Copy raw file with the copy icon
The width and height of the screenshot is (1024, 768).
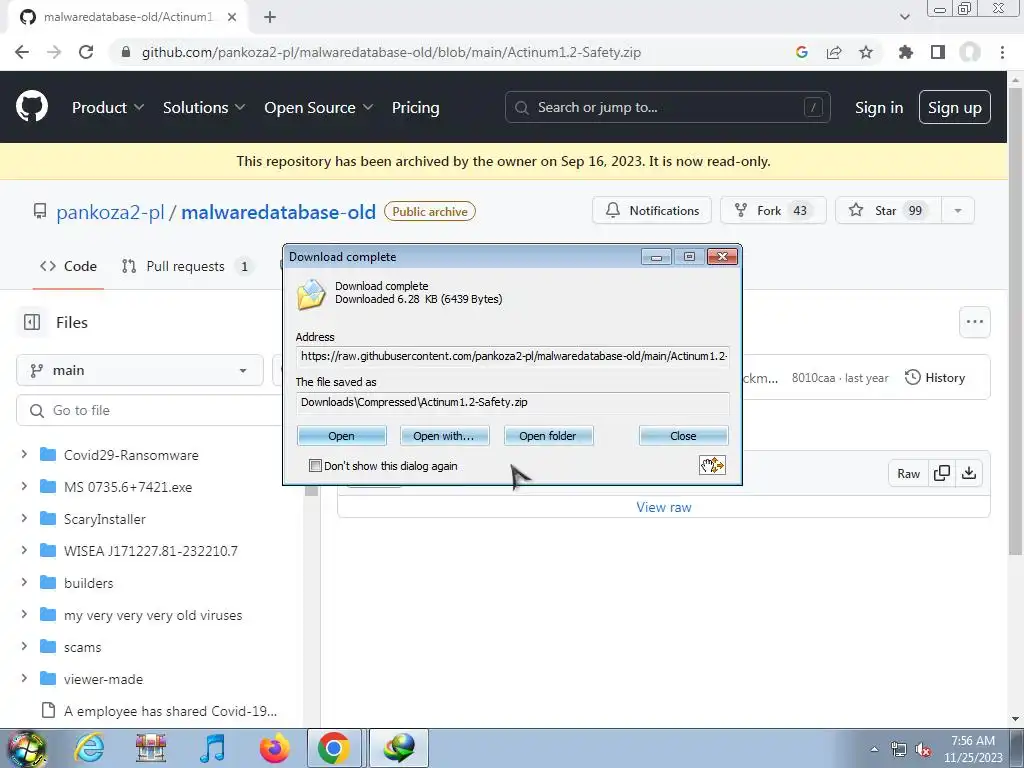(942, 473)
